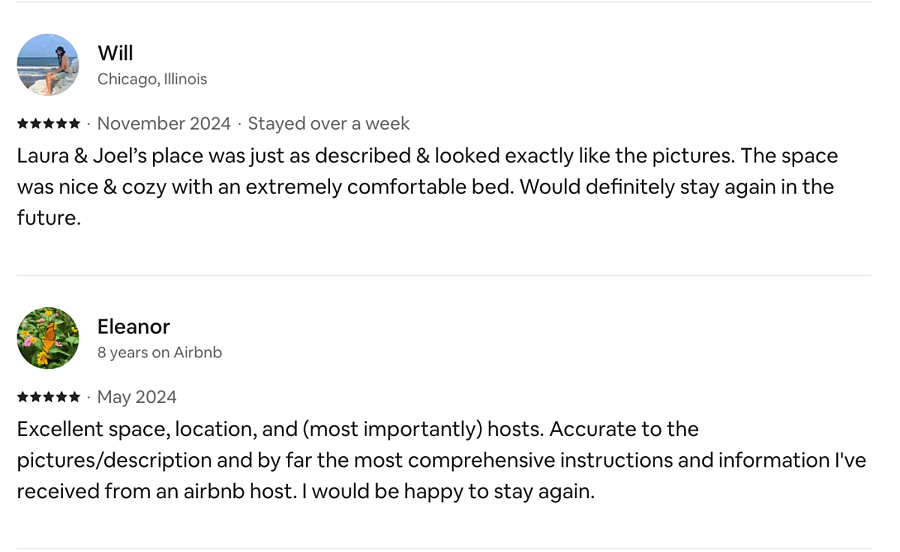Click the first star in Eleanor's rating
The width and height of the screenshot is (900, 552).
coord(23,397)
